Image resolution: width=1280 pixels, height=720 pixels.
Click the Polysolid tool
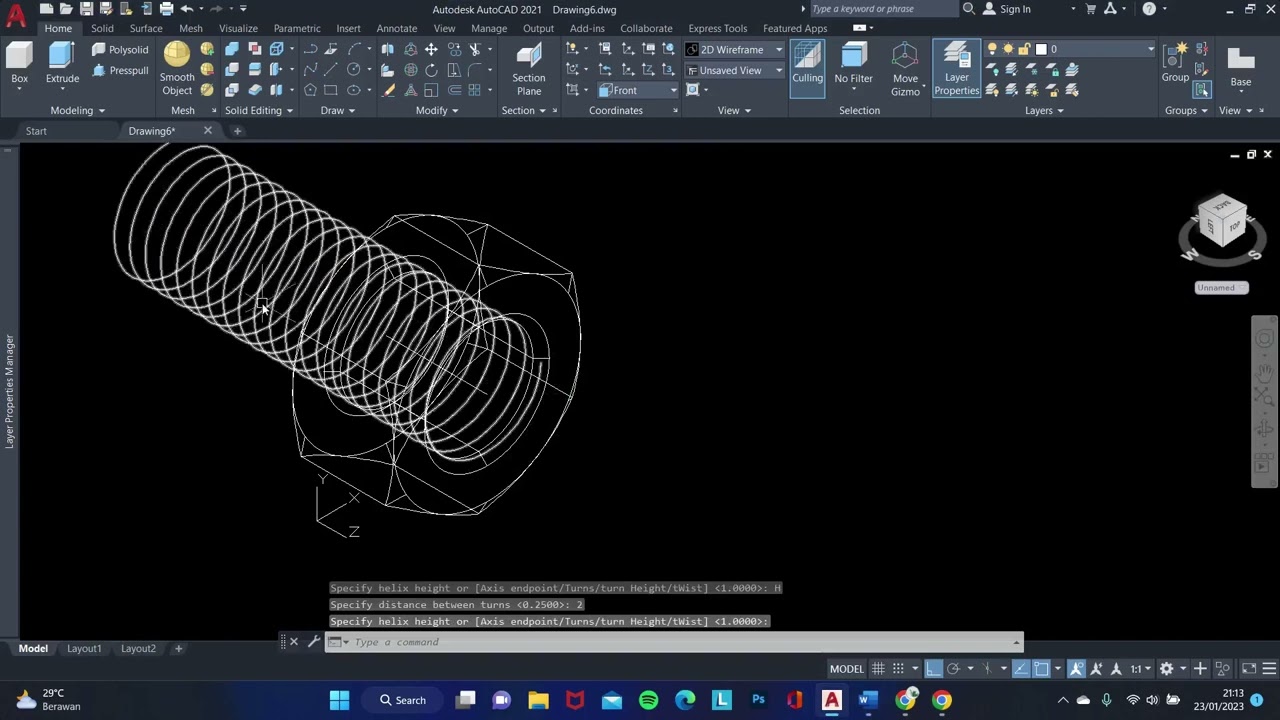(x=120, y=49)
